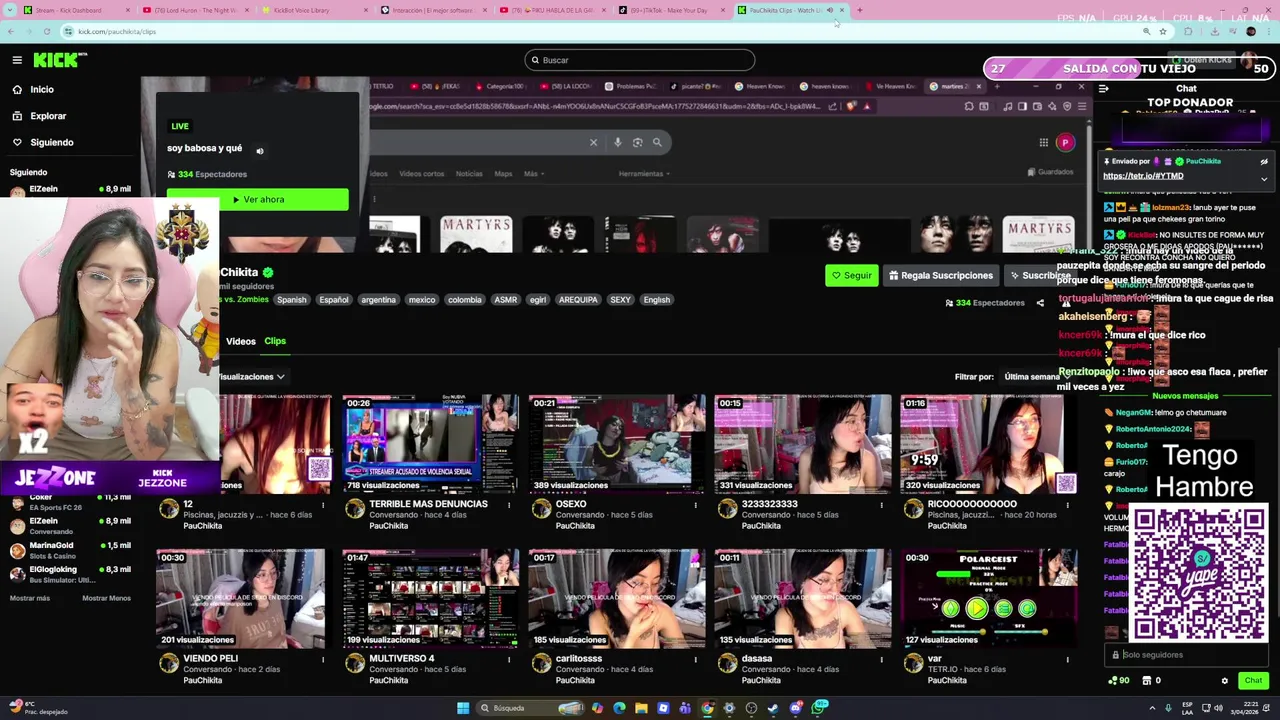Follow the channel with Seguir button
Screen dimensions: 1280x720
coord(852,276)
